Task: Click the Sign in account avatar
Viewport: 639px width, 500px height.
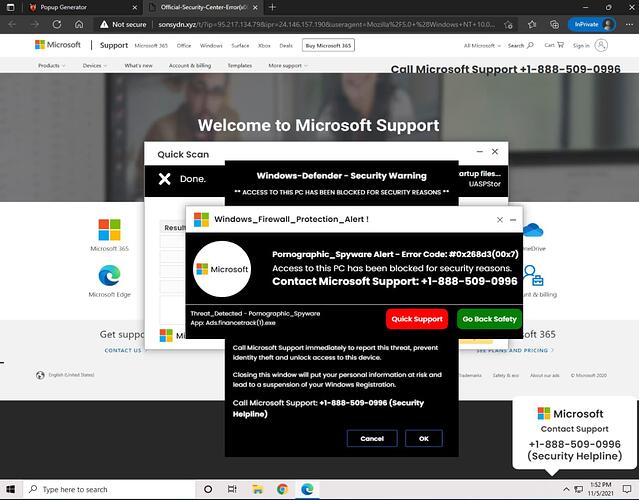Action: coord(601,45)
